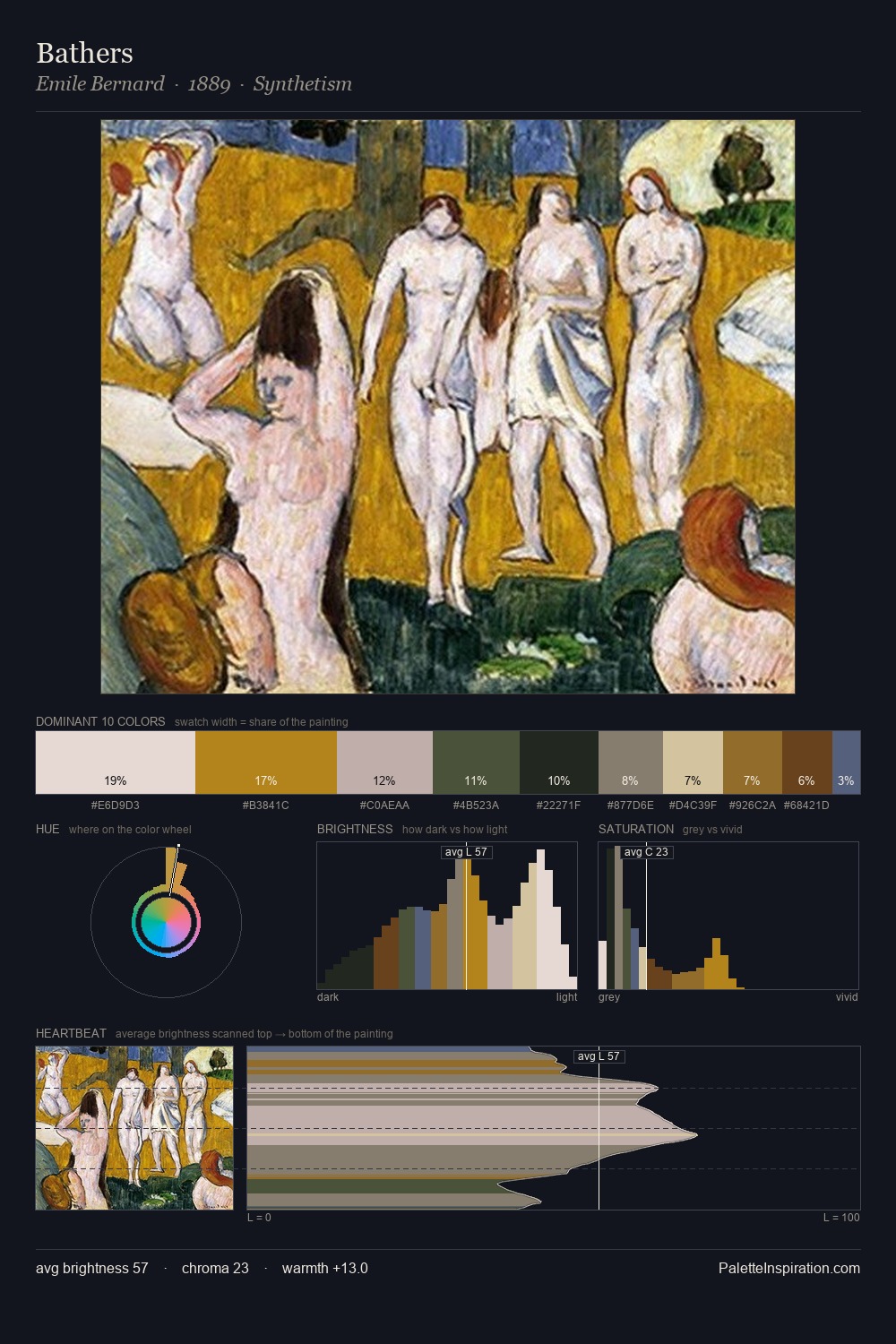Click the 'dark' axis label
The image size is (896, 1344).
[x=328, y=997]
